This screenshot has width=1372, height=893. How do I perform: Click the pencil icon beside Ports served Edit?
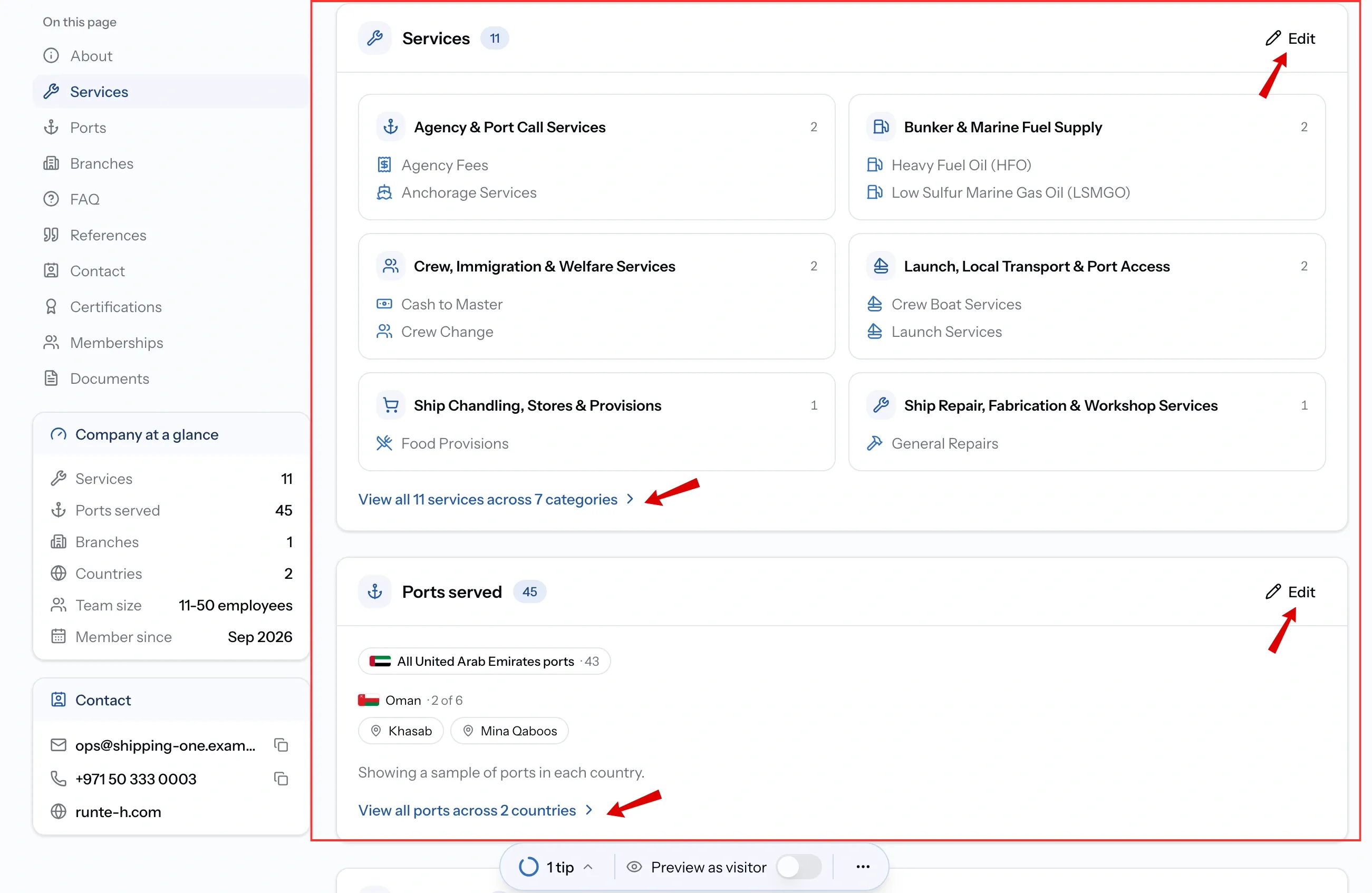(1273, 592)
